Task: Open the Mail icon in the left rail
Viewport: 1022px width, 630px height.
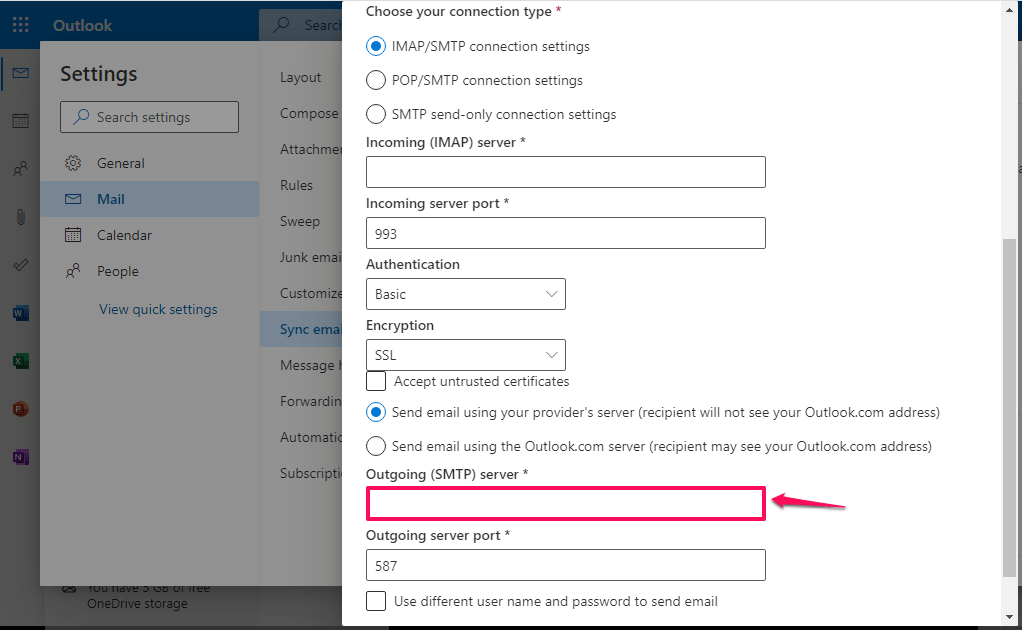Action: (x=20, y=72)
